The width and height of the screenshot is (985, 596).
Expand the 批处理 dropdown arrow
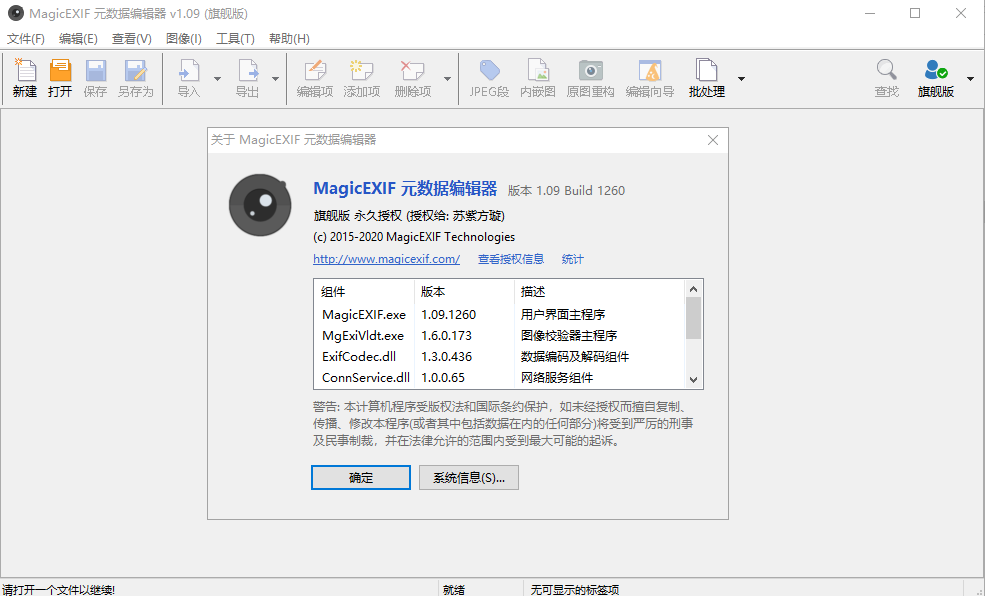pyautogui.click(x=741, y=79)
